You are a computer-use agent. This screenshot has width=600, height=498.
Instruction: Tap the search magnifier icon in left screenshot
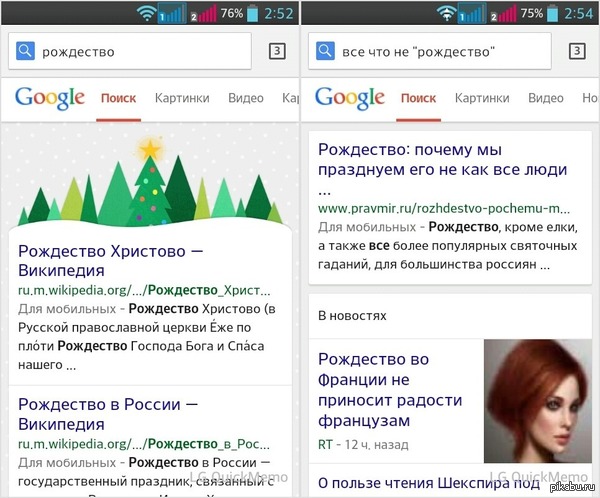point(25,51)
